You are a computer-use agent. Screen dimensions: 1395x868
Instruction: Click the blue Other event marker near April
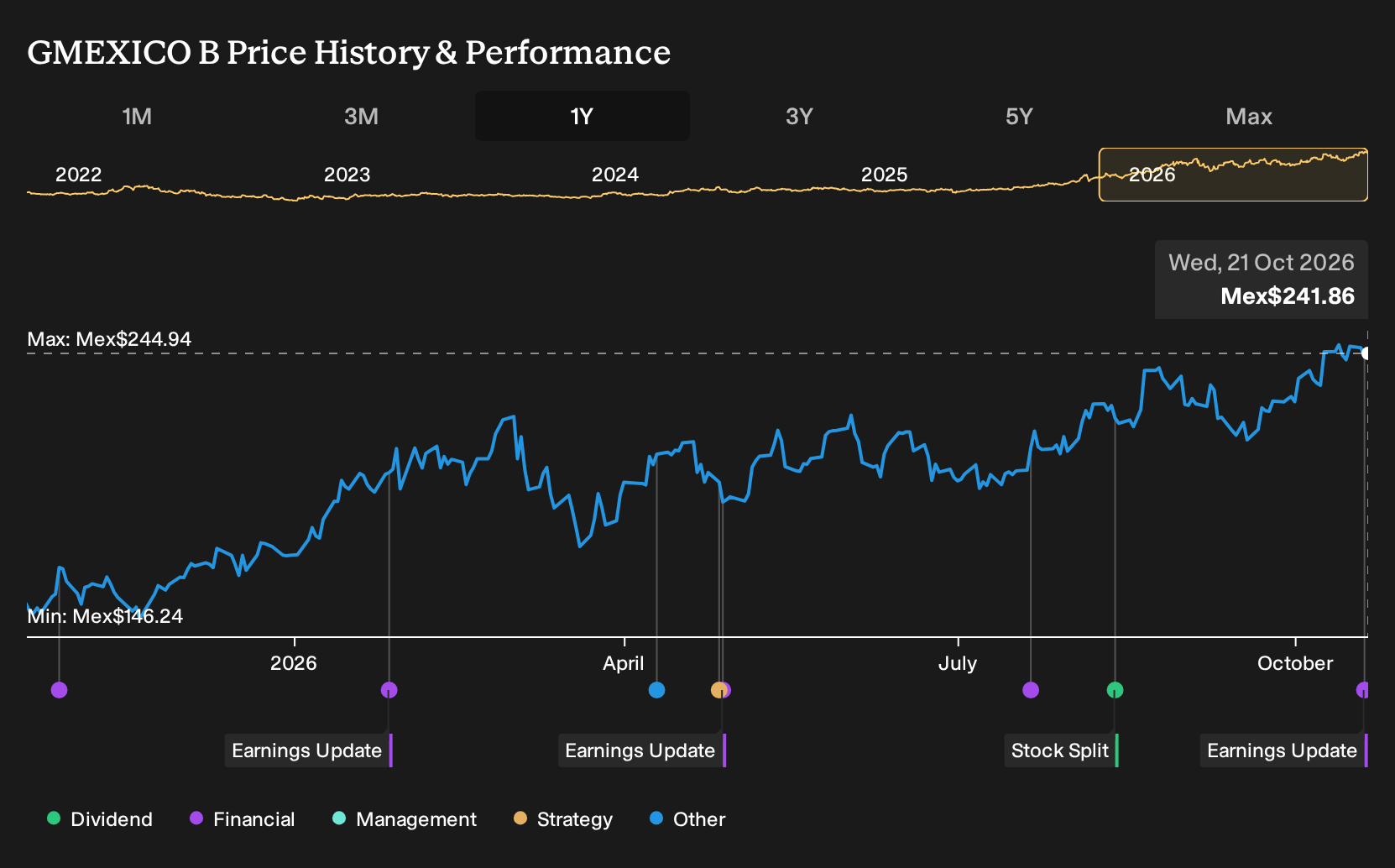point(656,690)
